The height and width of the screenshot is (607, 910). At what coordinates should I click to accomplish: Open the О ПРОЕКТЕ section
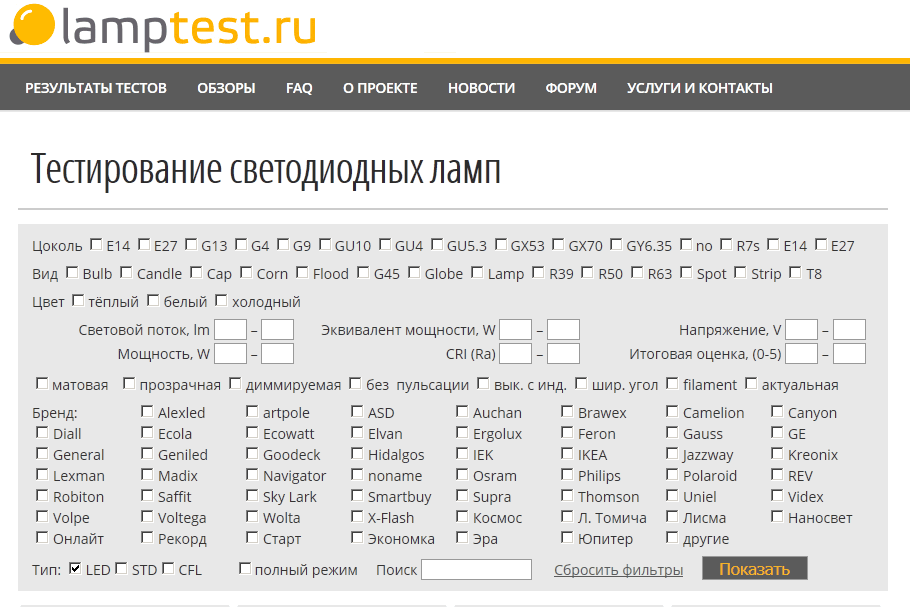pyautogui.click(x=380, y=88)
